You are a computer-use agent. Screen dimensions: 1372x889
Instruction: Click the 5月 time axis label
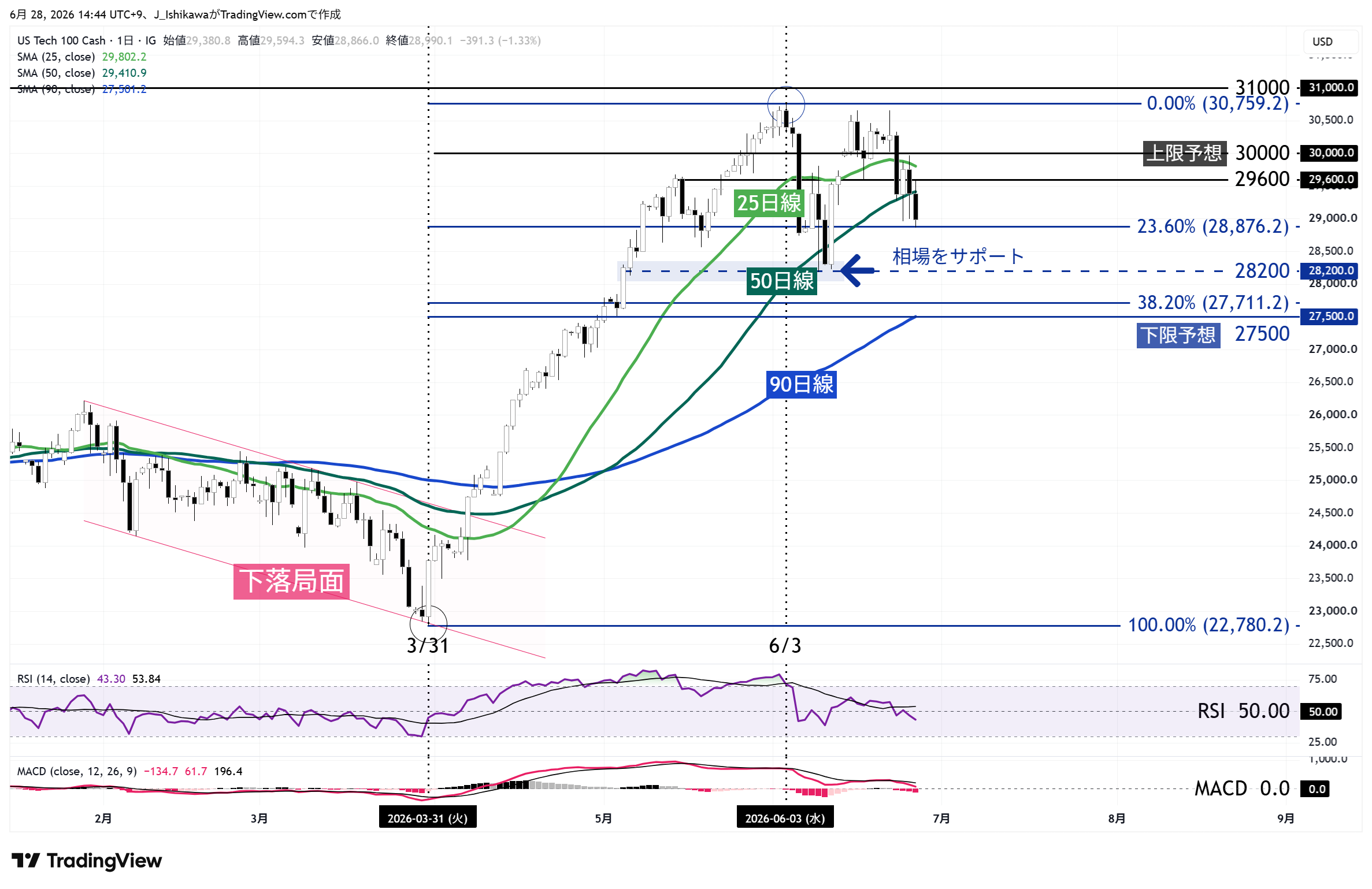click(603, 818)
